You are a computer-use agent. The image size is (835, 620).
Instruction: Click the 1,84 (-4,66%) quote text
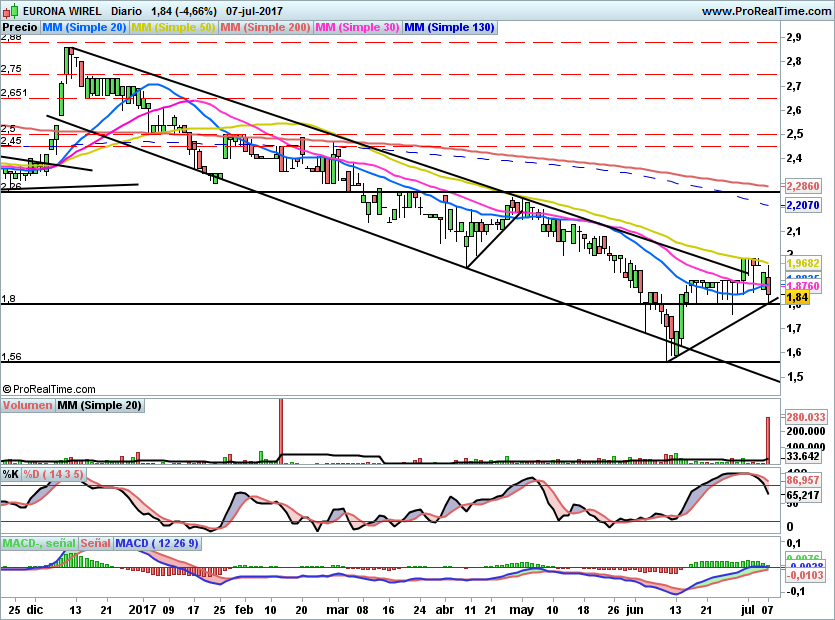(x=183, y=11)
